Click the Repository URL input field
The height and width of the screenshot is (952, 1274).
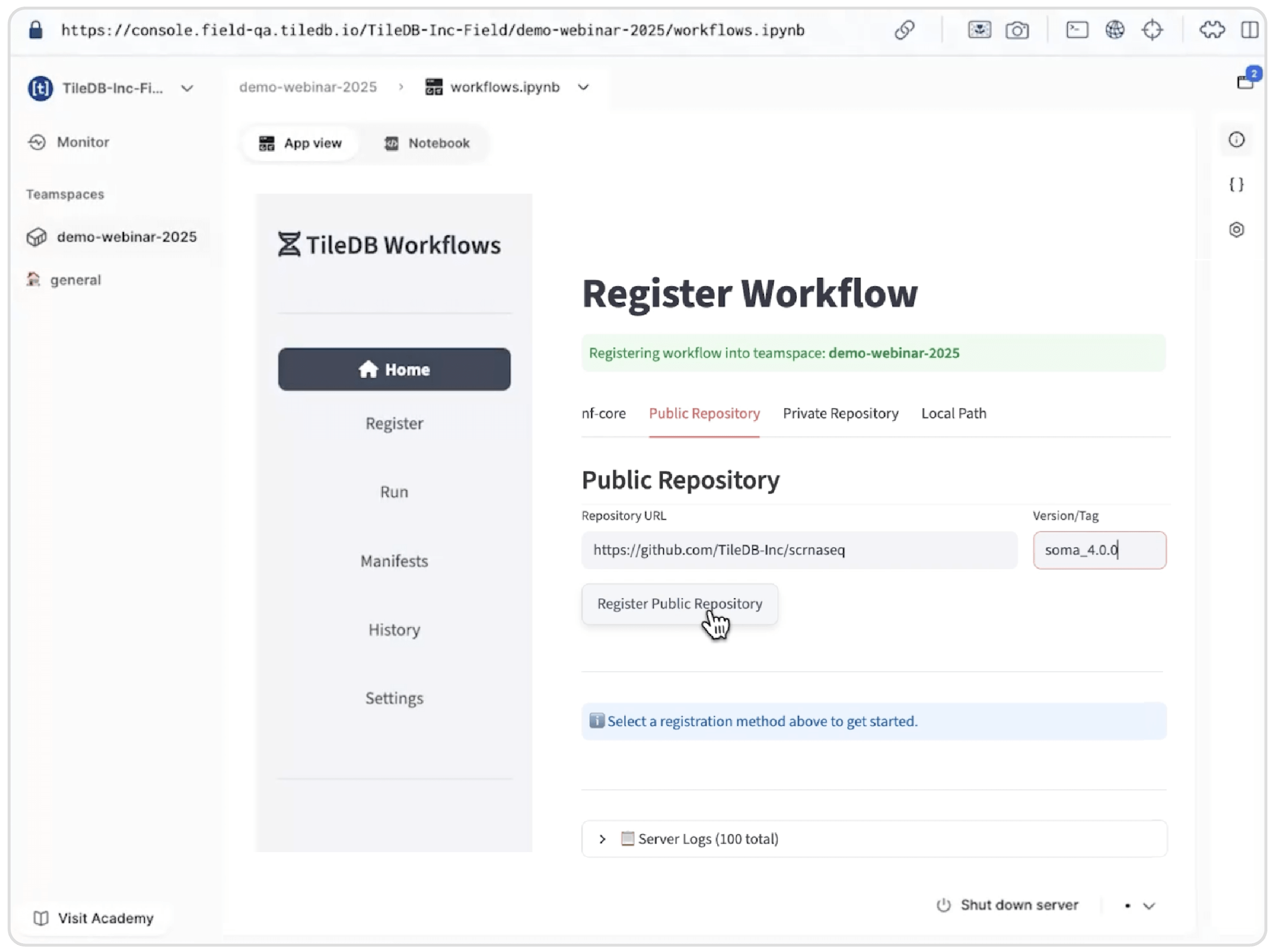pos(799,550)
